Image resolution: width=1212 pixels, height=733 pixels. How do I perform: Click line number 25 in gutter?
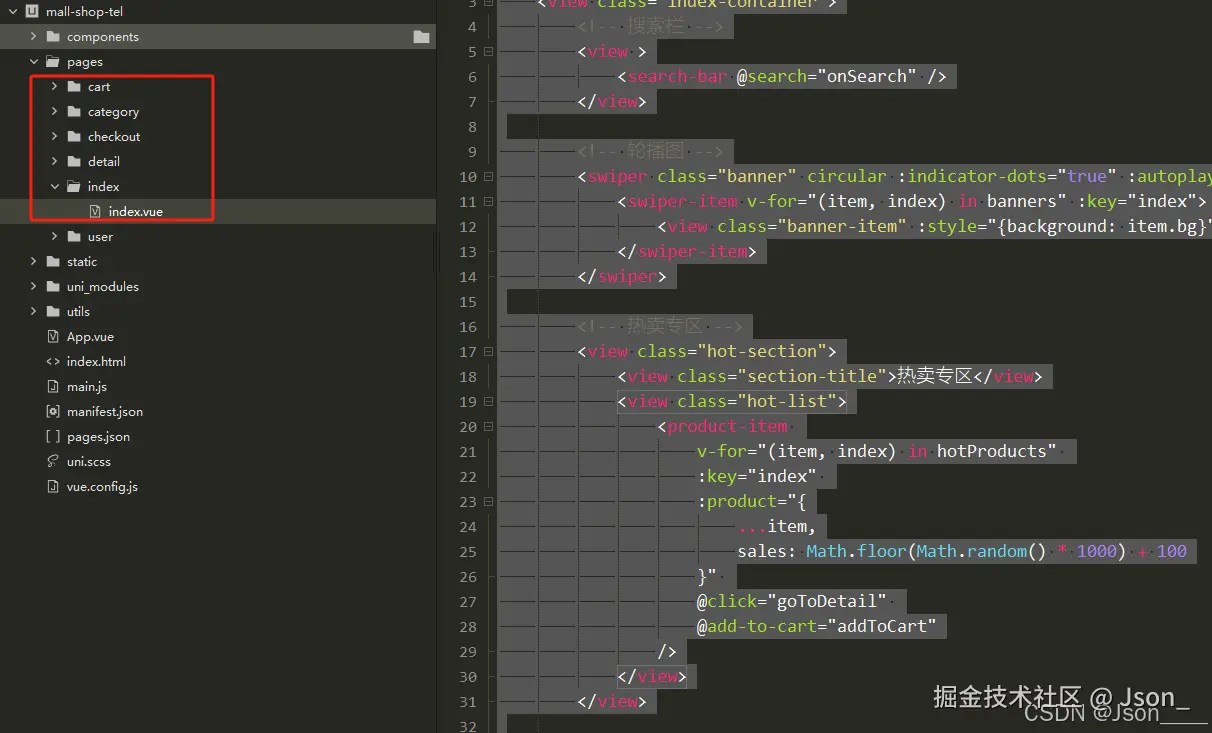click(468, 551)
